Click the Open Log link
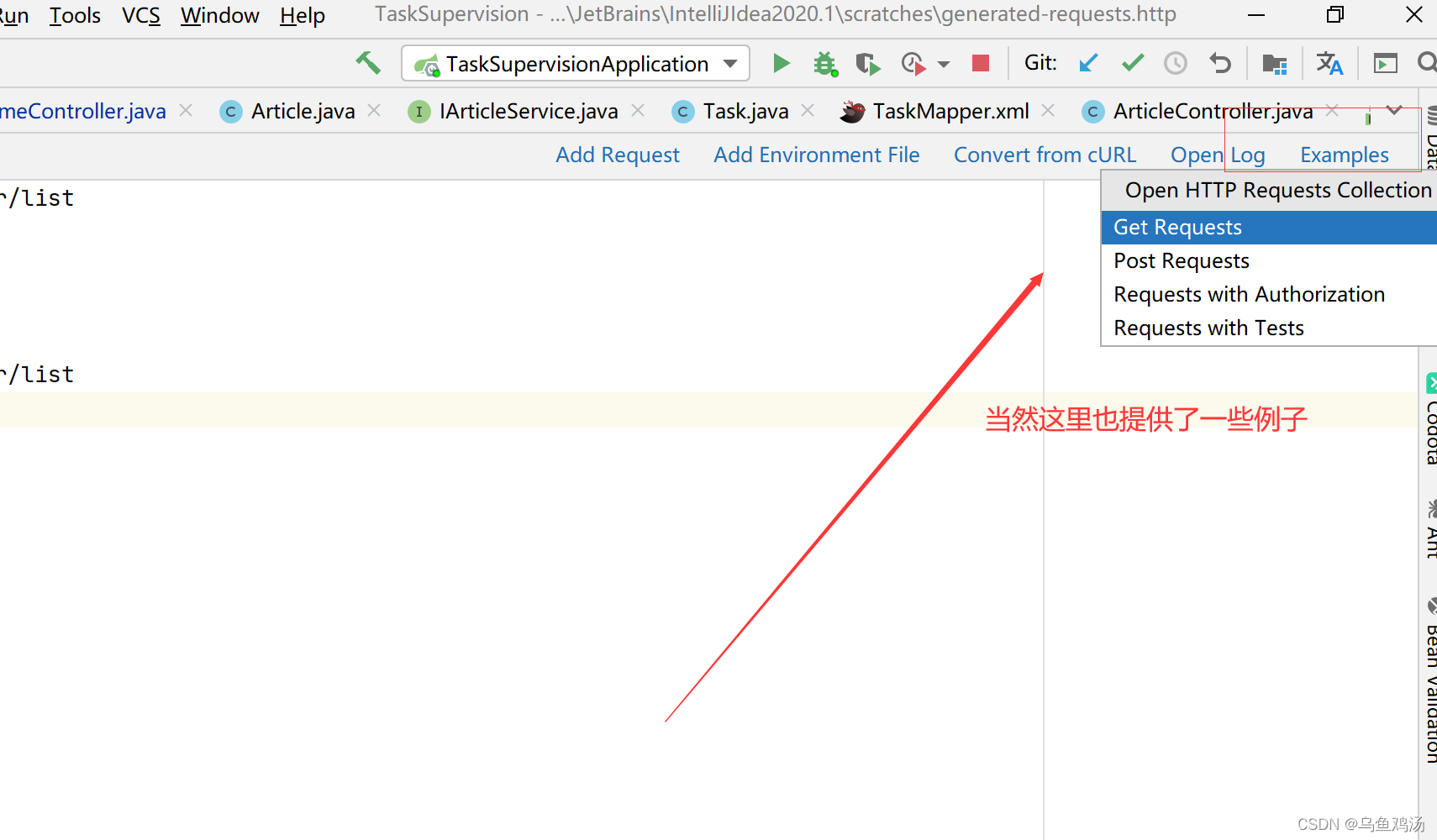This screenshot has height=840, width=1437. pos(1218,155)
